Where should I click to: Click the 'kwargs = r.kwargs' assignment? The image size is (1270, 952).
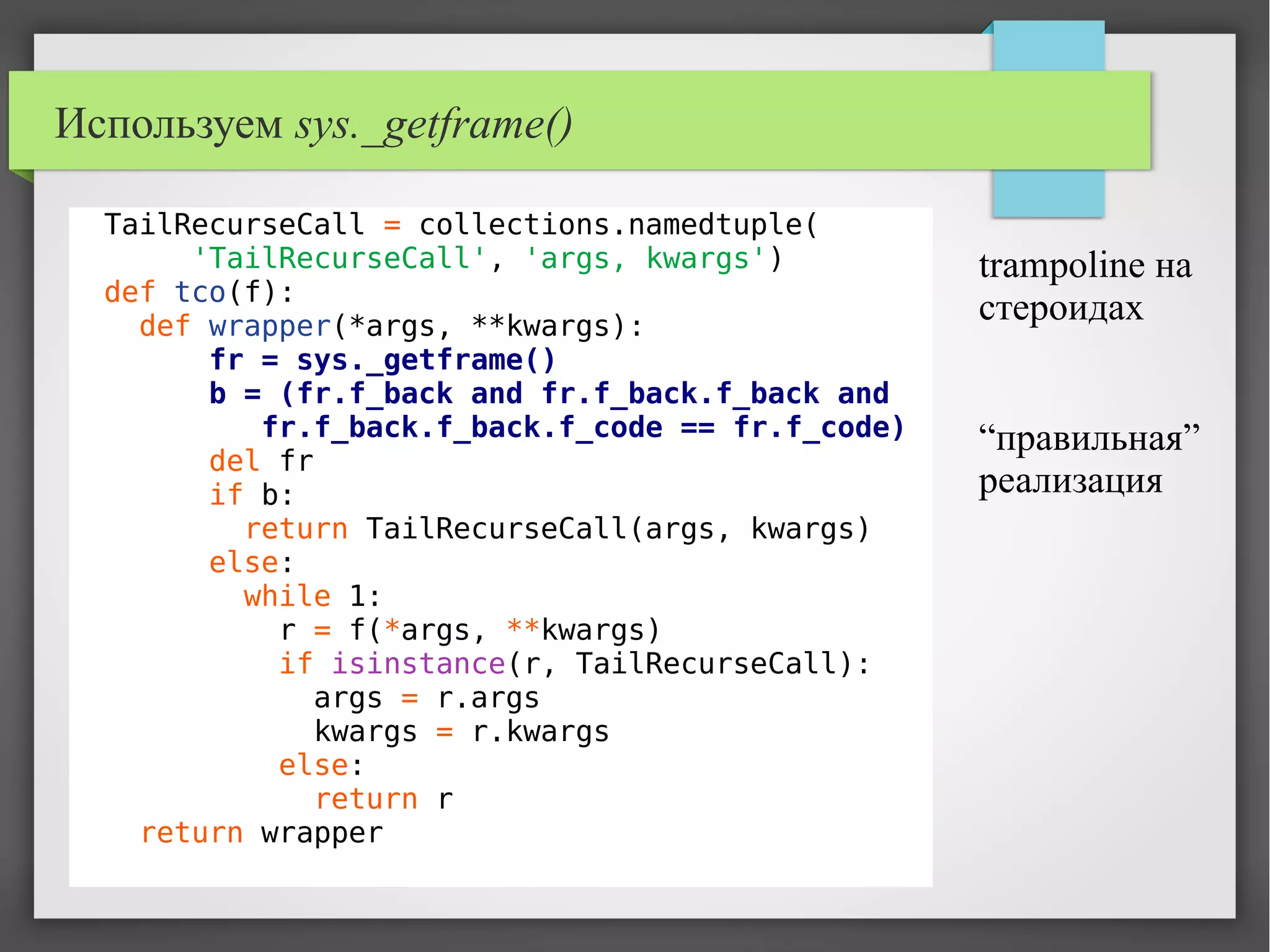(x=461, y=732)
